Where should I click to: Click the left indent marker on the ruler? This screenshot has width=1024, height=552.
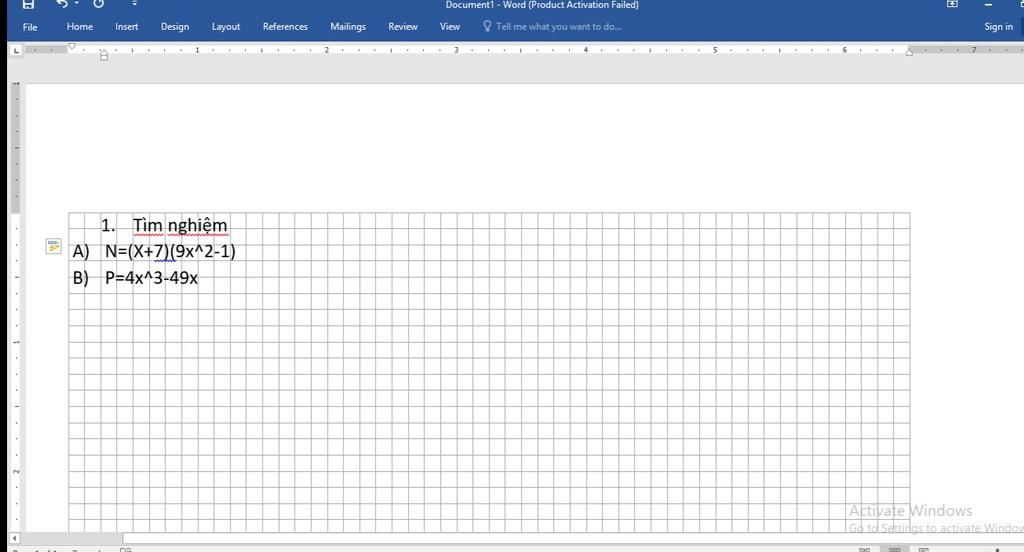pos(104,56)
